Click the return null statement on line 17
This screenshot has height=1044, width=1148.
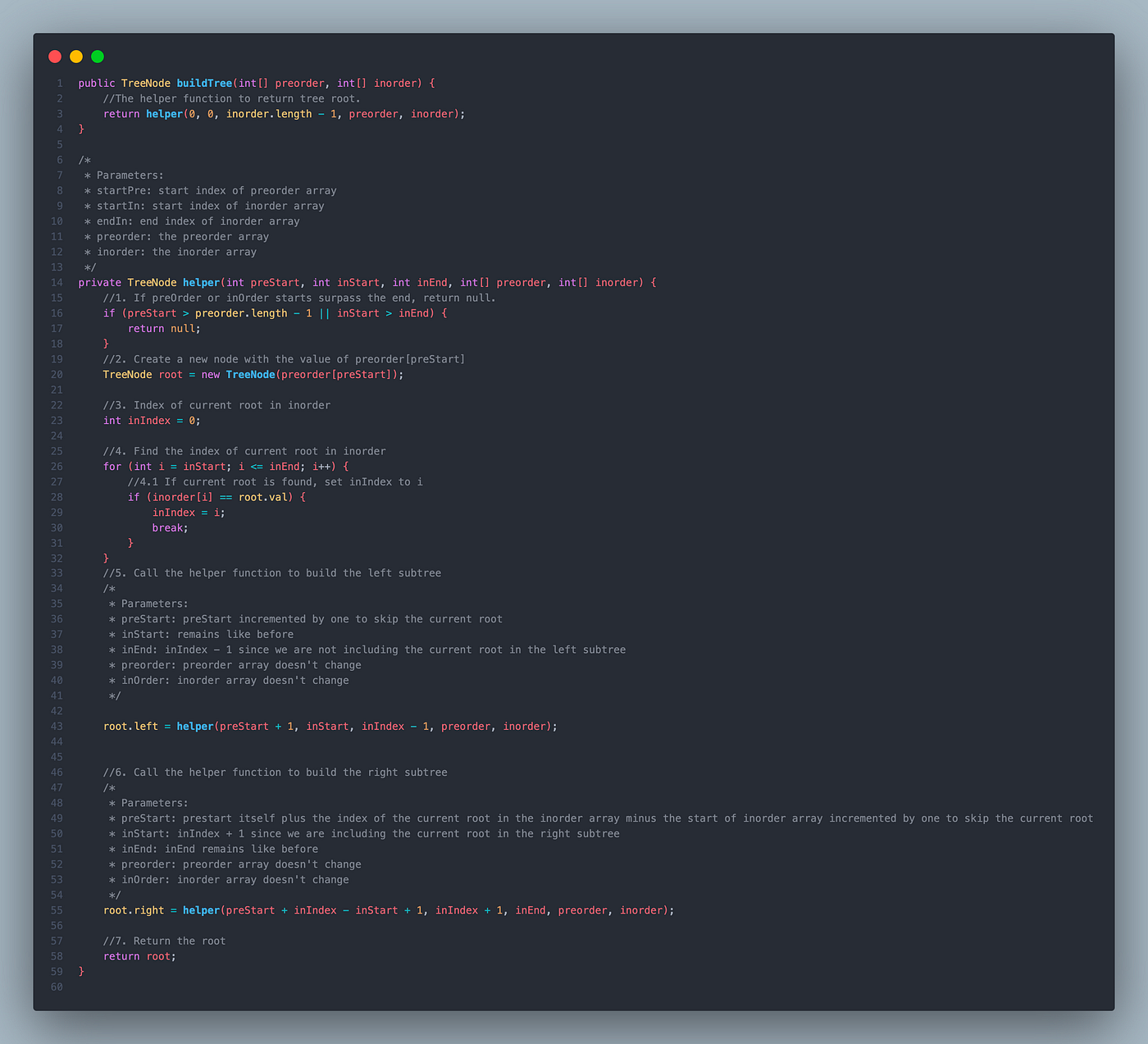pos(164,328)
